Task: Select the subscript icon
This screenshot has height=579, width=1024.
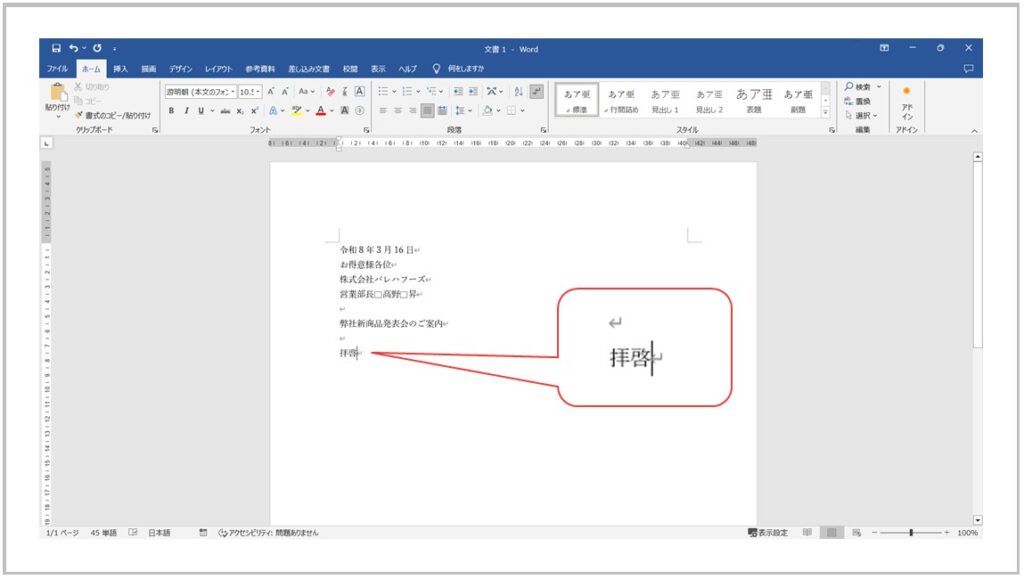Action: click(x=238, y=109)
